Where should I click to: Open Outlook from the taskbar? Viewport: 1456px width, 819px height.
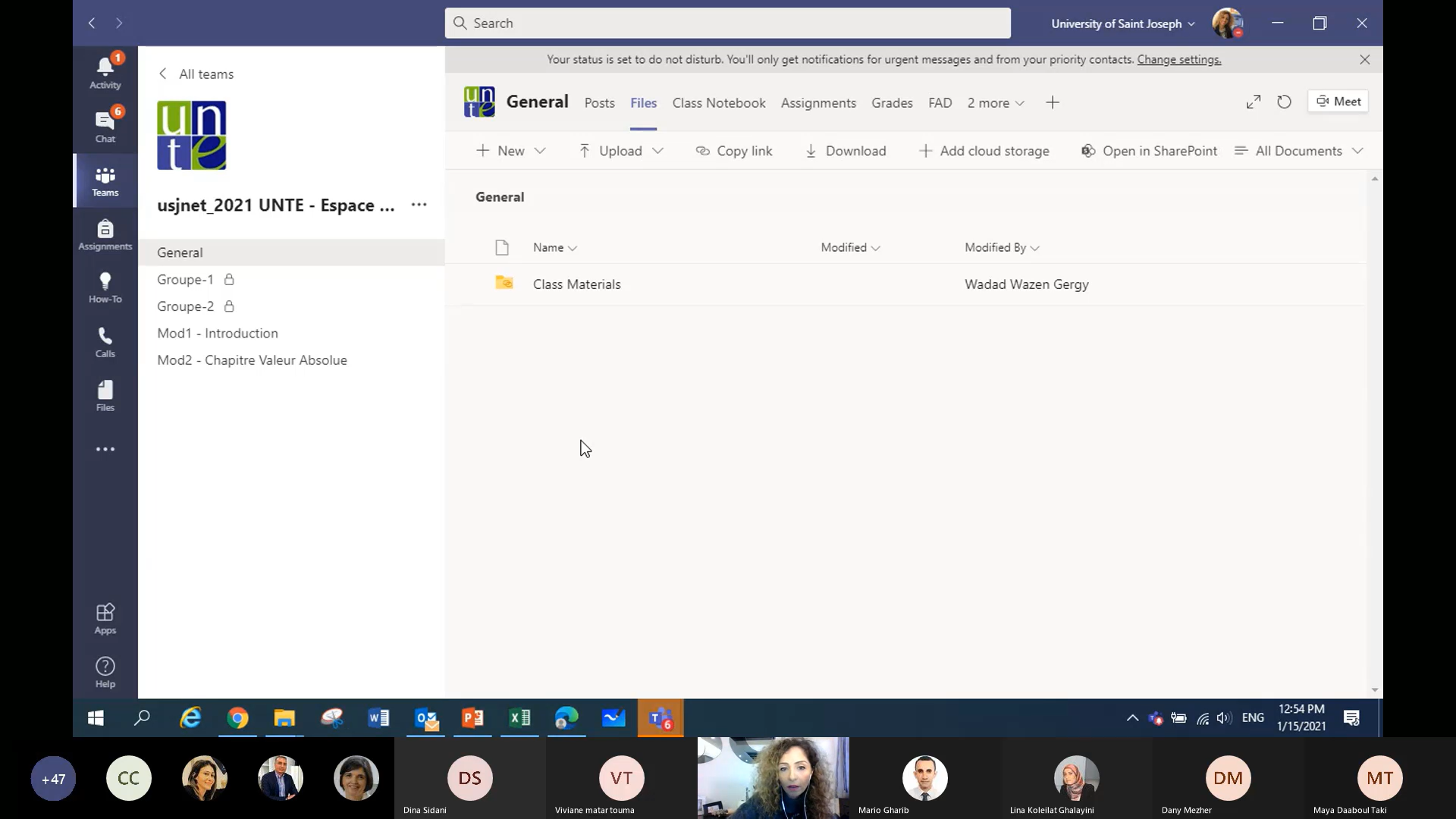click(426, 718)
